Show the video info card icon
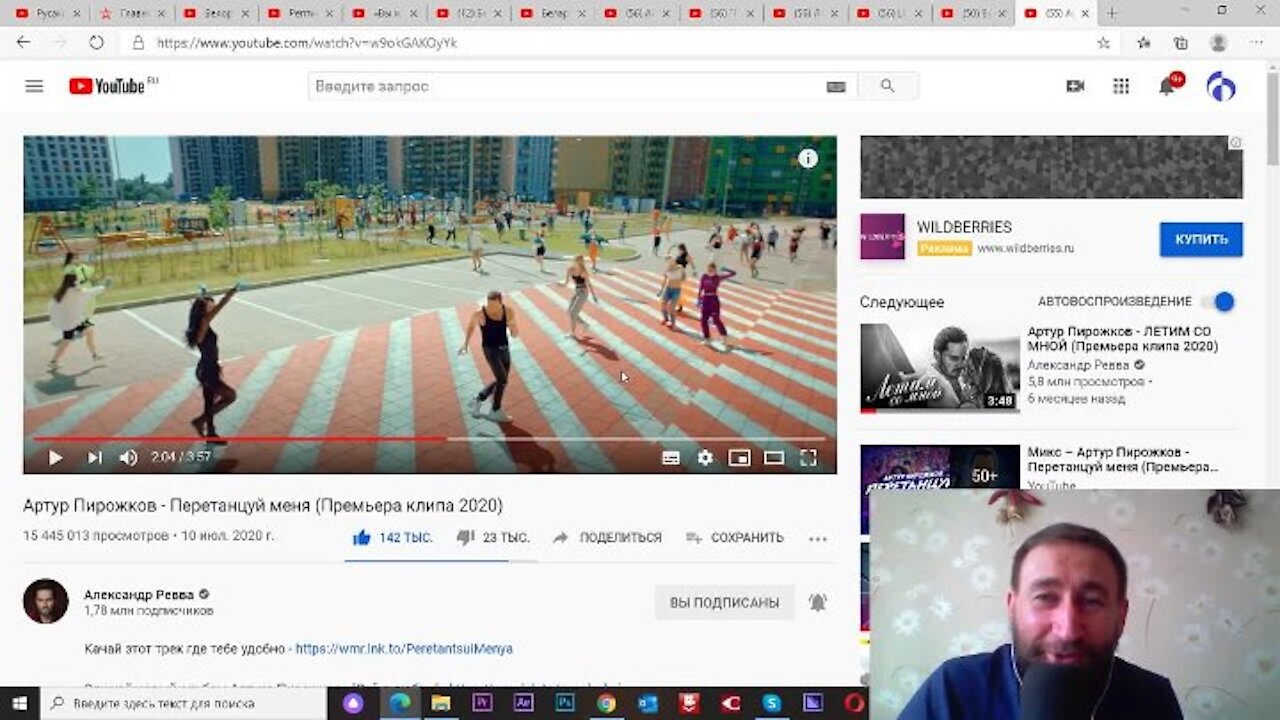Screen dimensions: 1280x720 coord(808,158)
